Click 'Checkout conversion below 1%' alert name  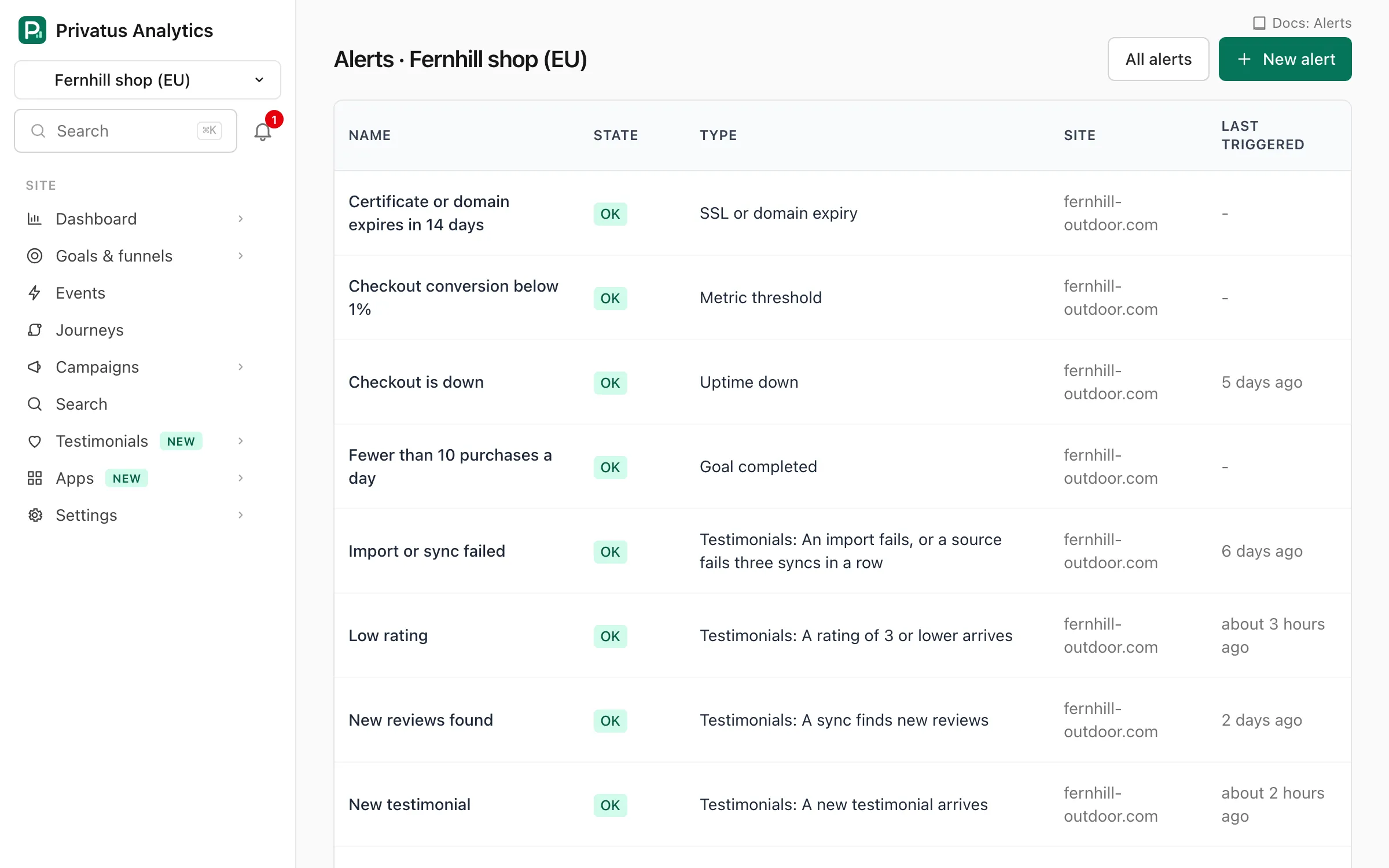453,297
